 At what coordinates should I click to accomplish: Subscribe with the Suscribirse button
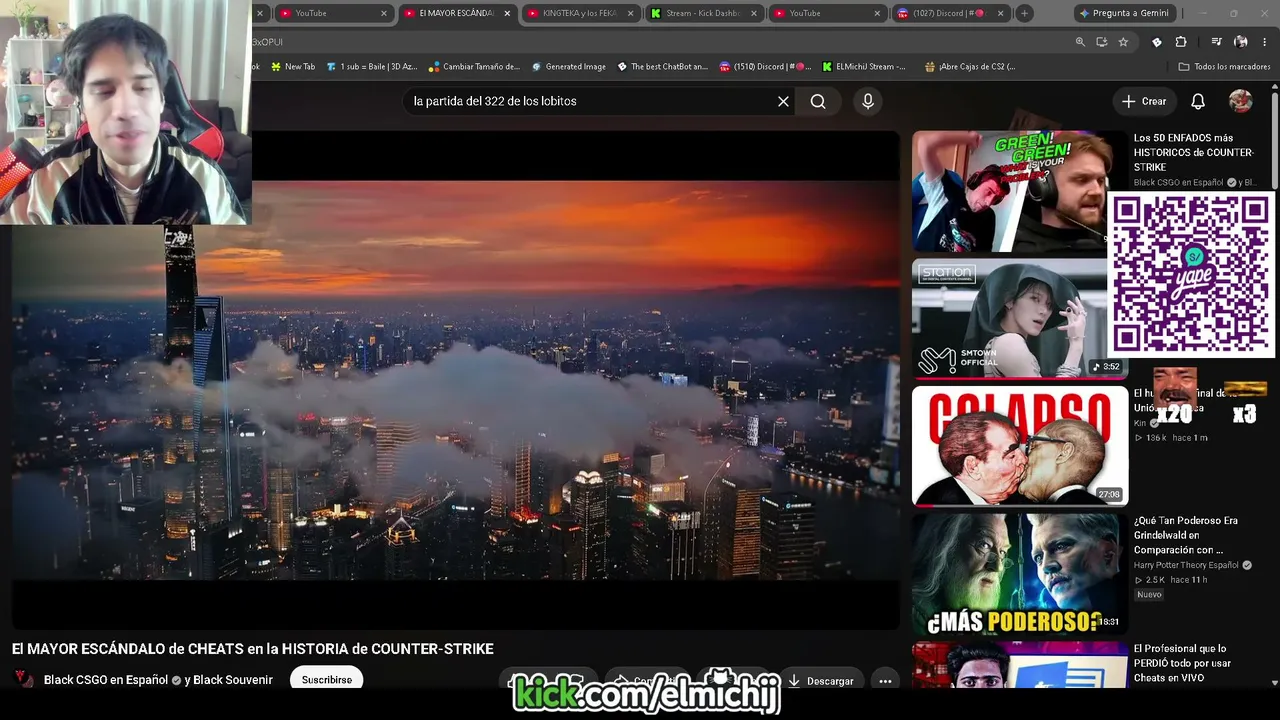coord(327,680)
